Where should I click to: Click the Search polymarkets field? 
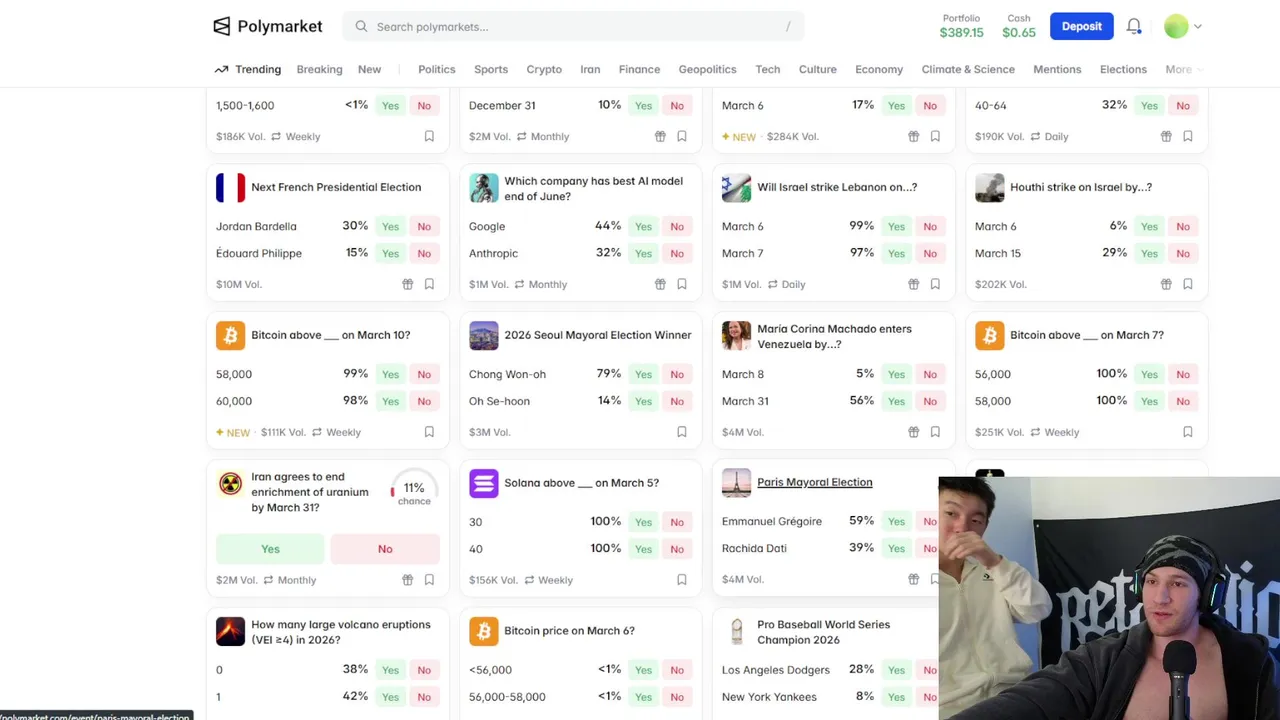[573, 27]
